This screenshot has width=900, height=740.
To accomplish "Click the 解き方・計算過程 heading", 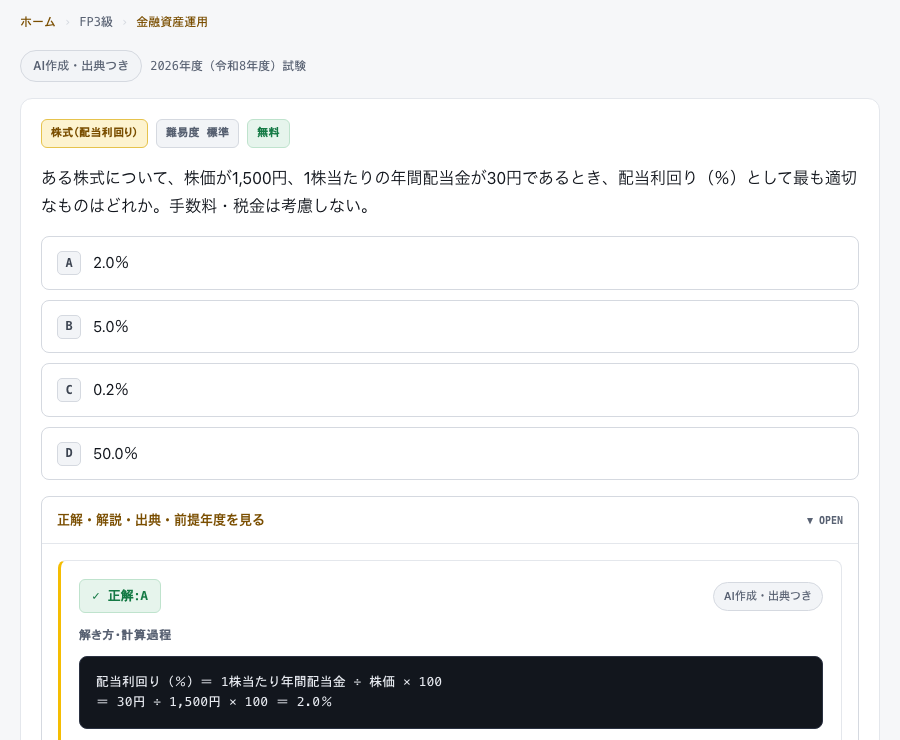I will [x=125, y=635].
